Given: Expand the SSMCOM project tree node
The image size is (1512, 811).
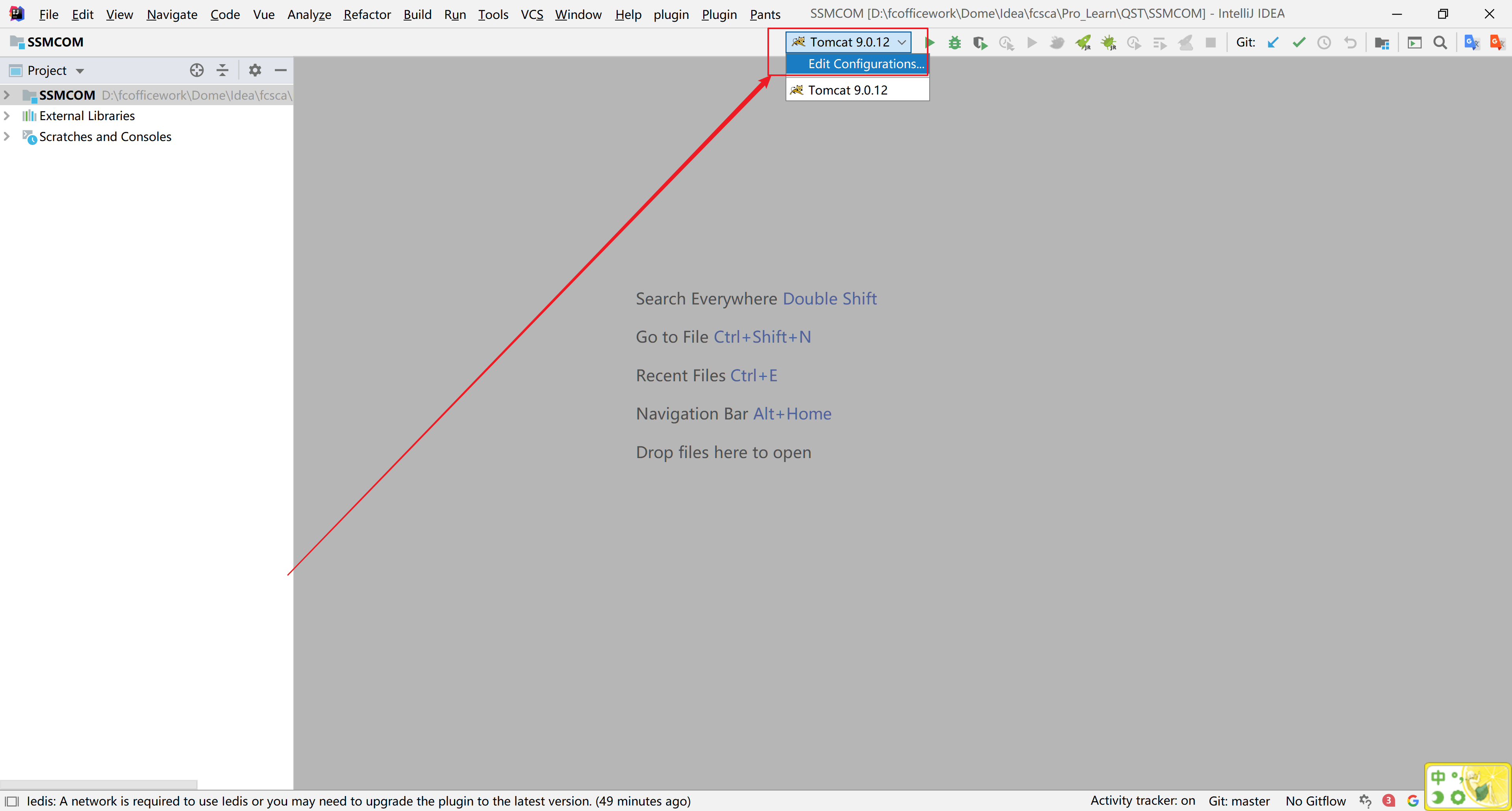Looking at the screenshot, I should coord(7,95).
